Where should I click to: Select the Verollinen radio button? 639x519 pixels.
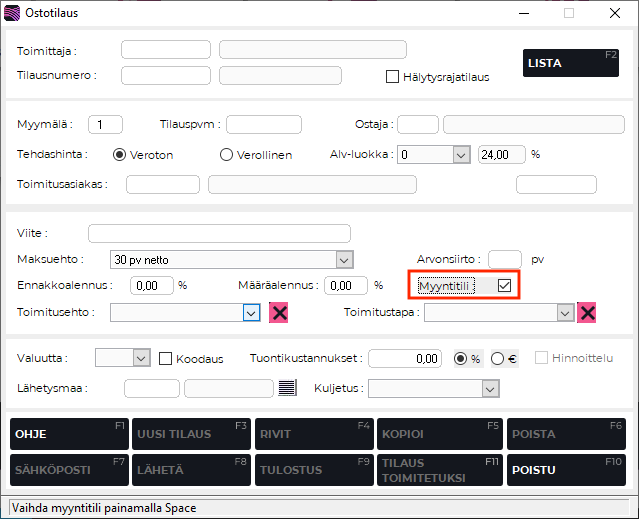[x=226, y=155]
